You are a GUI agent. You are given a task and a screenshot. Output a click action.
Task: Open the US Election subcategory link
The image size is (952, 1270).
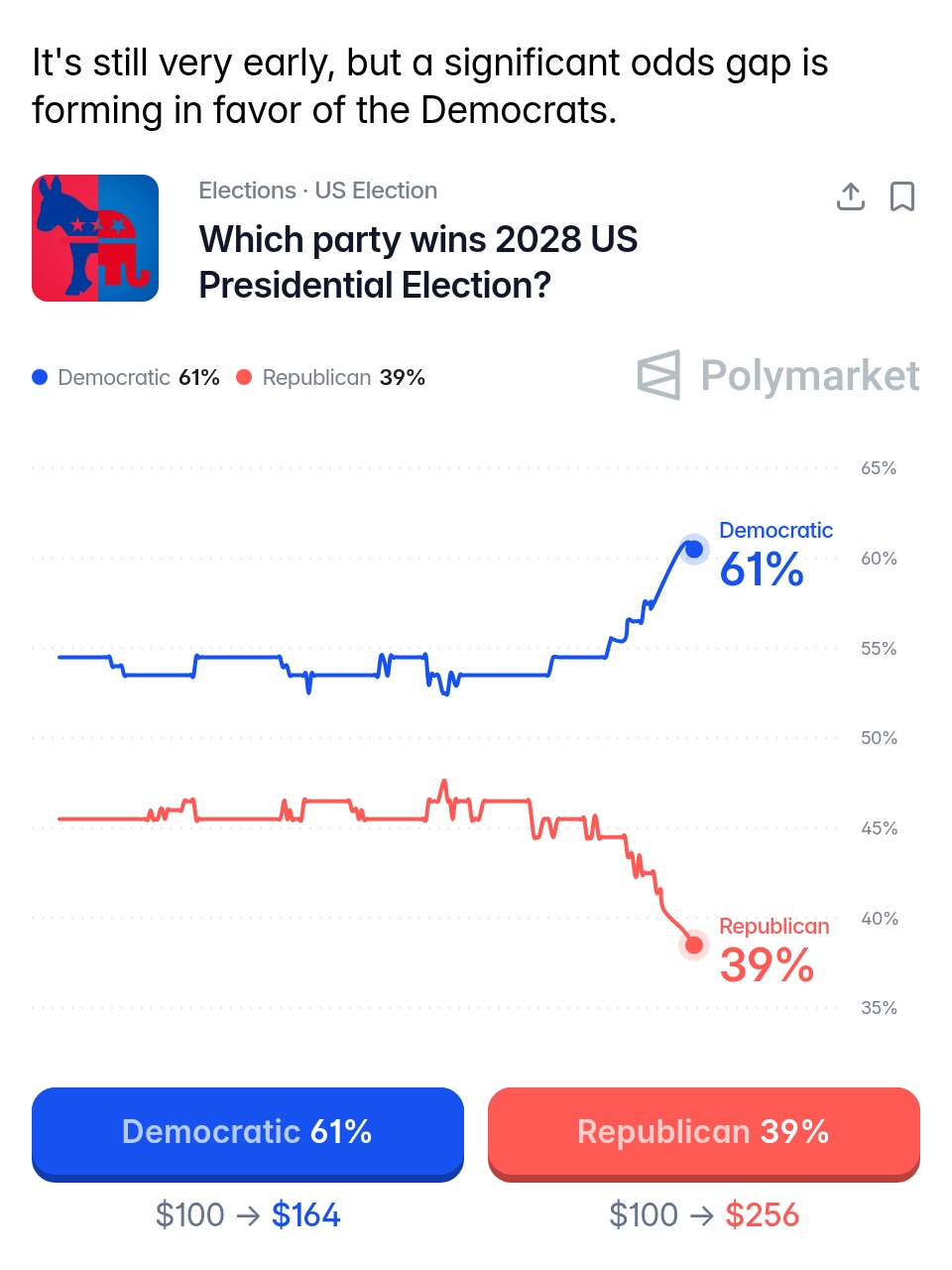point(376,190)
